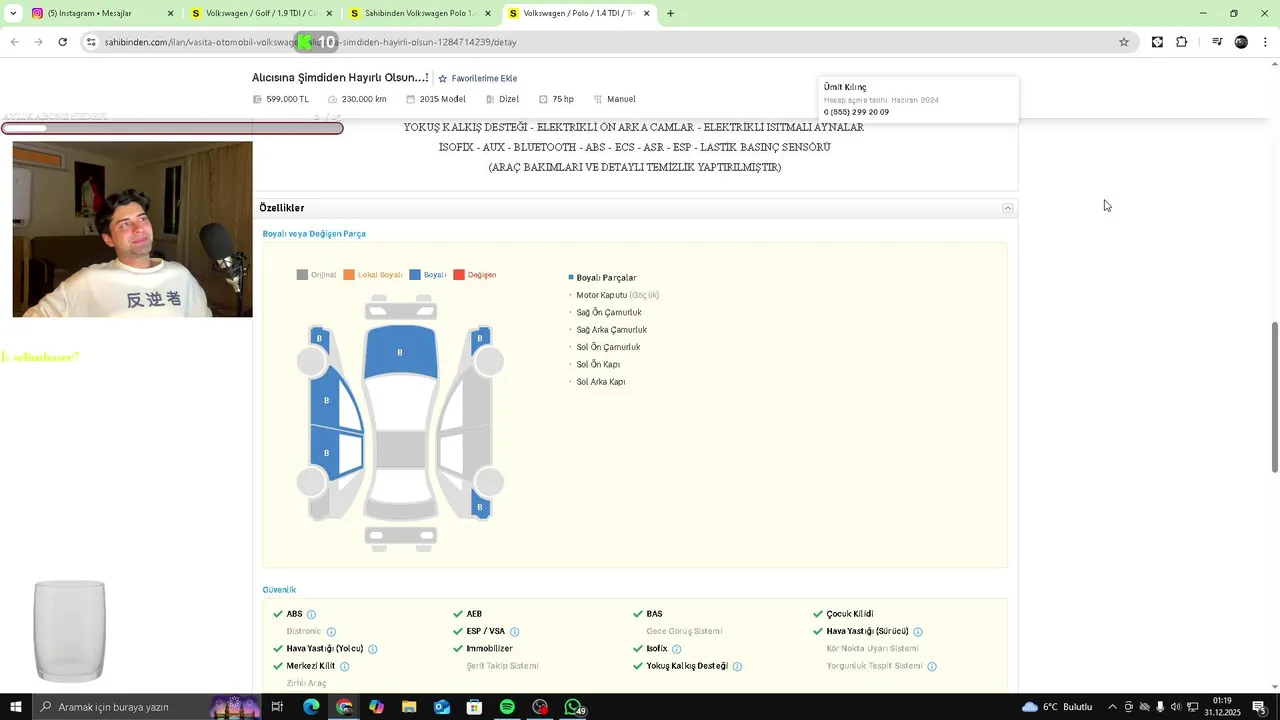
Task: Click the Lokal Boyalı orange legend swatch
Action: click(x=349, y=275)
